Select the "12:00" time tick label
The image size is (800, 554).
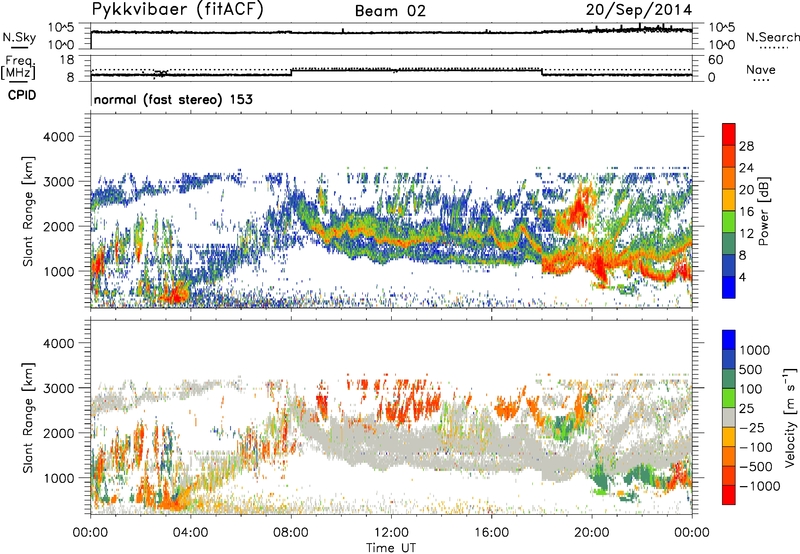click(391, 533)
